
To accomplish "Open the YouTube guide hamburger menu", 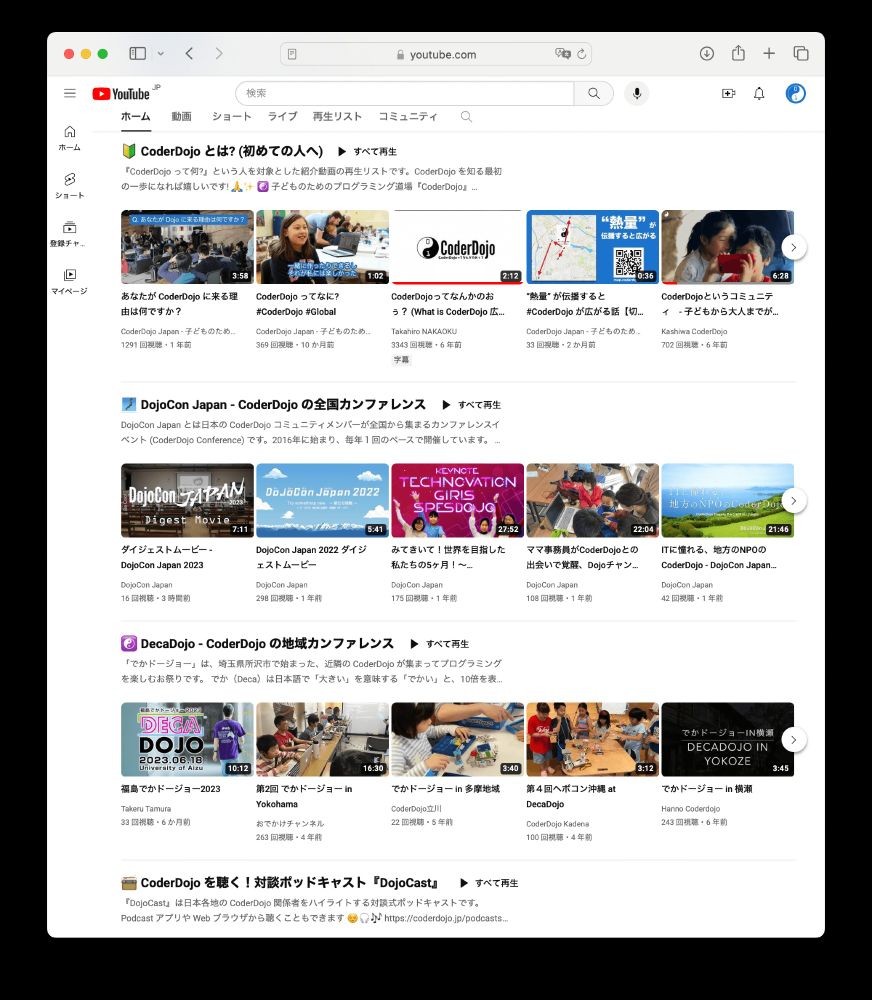I will coord(70,94).
